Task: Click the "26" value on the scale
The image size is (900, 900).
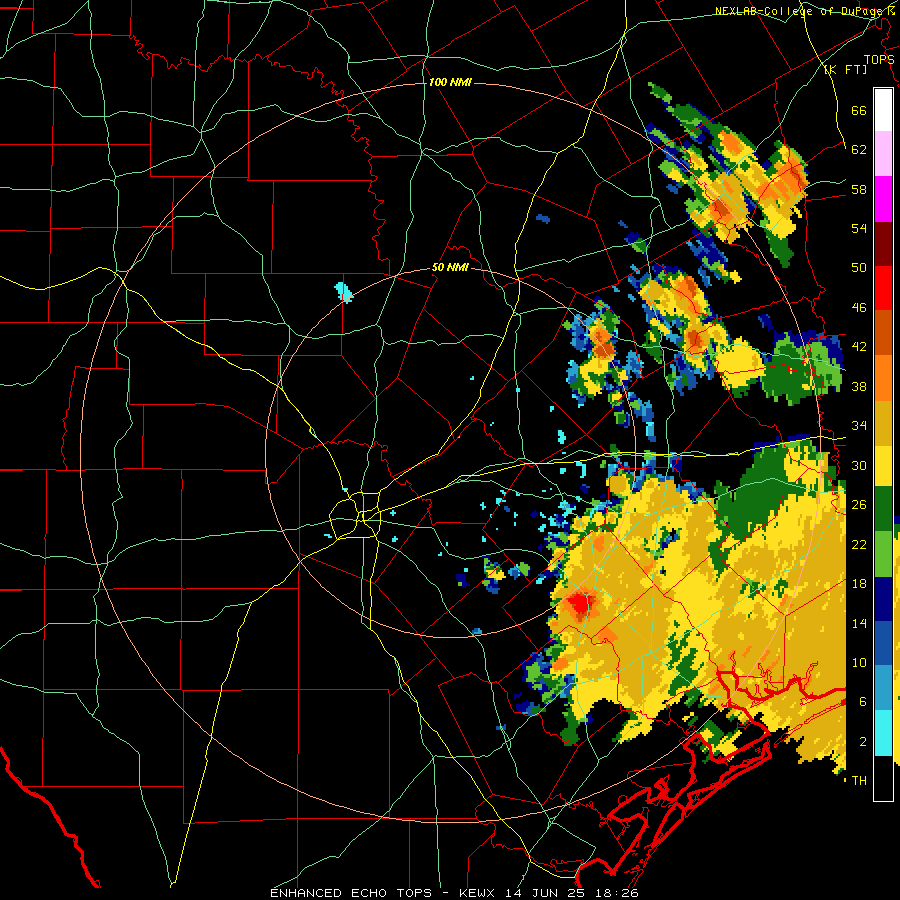Action: 859,505
